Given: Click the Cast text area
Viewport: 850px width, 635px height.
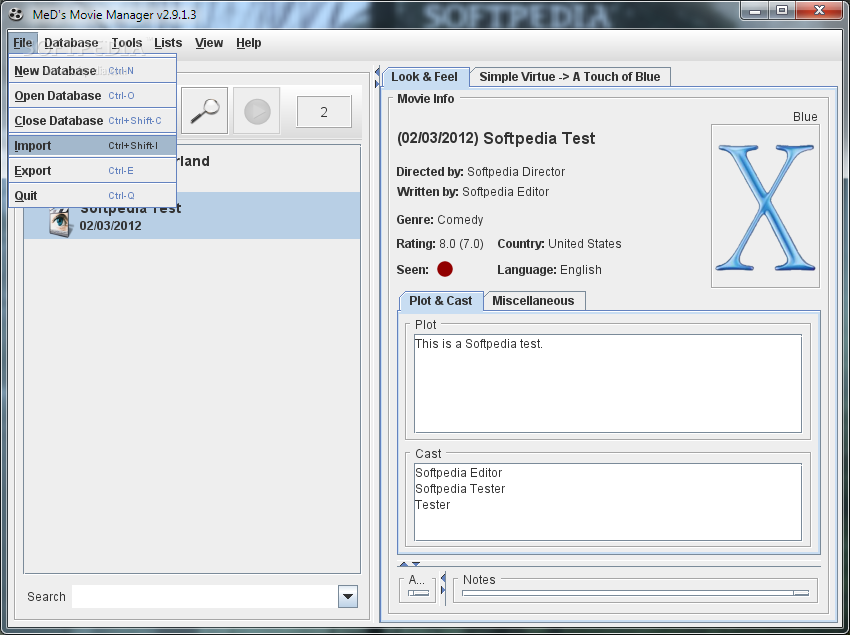Looking at the screenshot, I should tap(608, 502).
